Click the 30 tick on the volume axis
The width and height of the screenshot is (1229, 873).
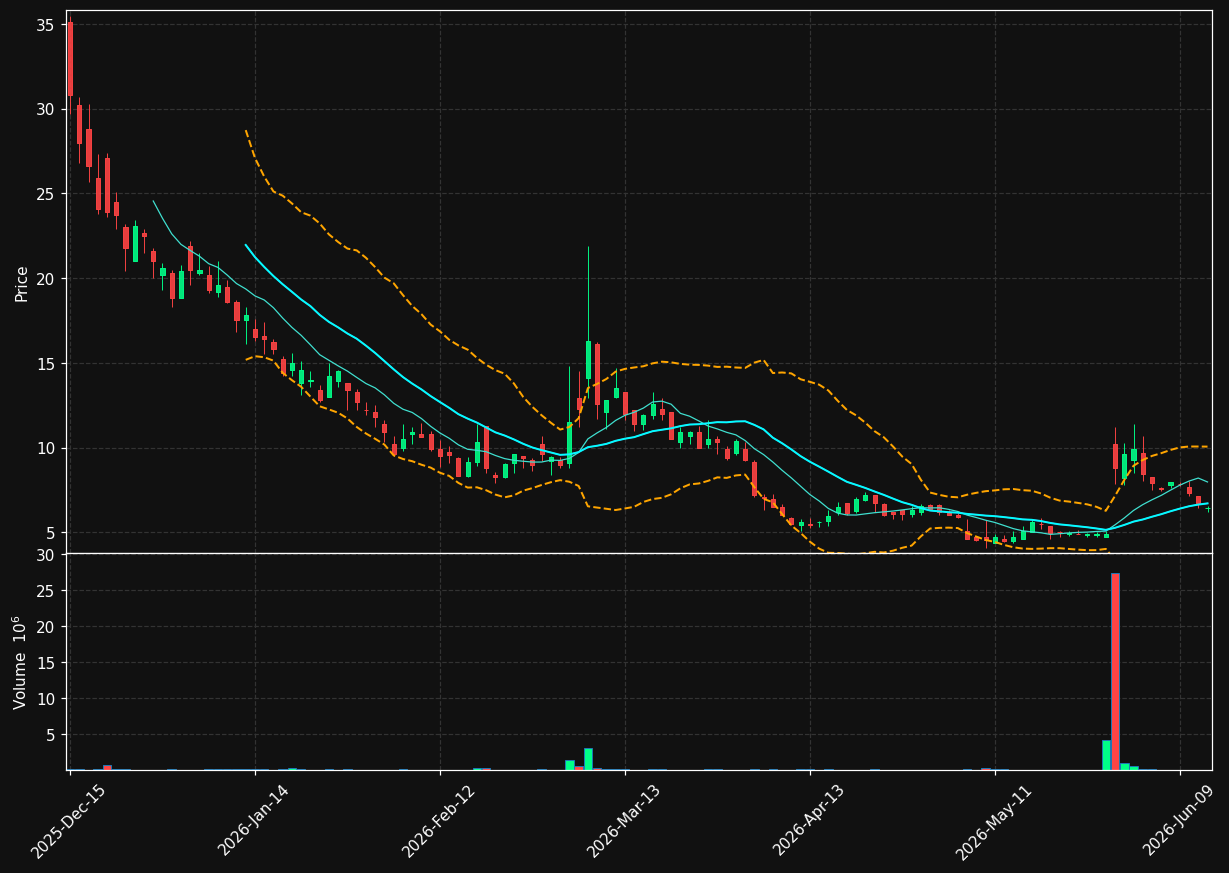coord(45,556)
